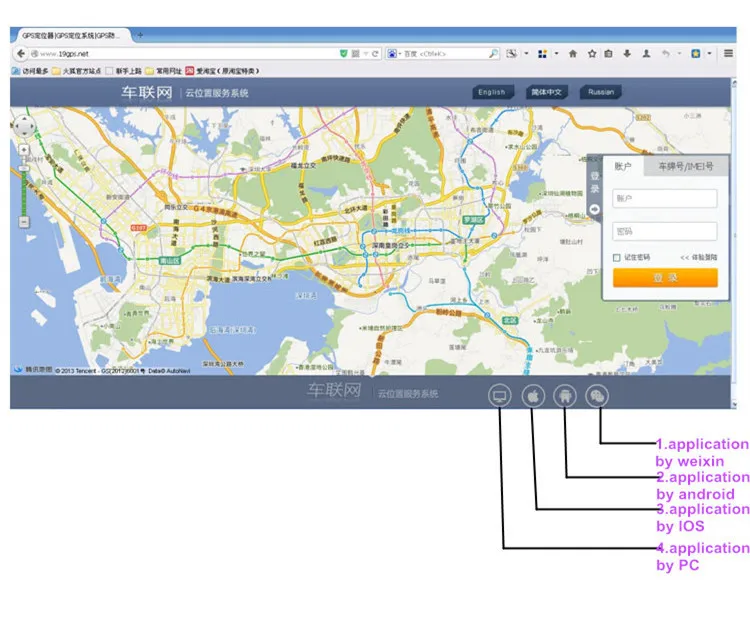
Task: Open the PC application icon
Action: pos(499,396)
